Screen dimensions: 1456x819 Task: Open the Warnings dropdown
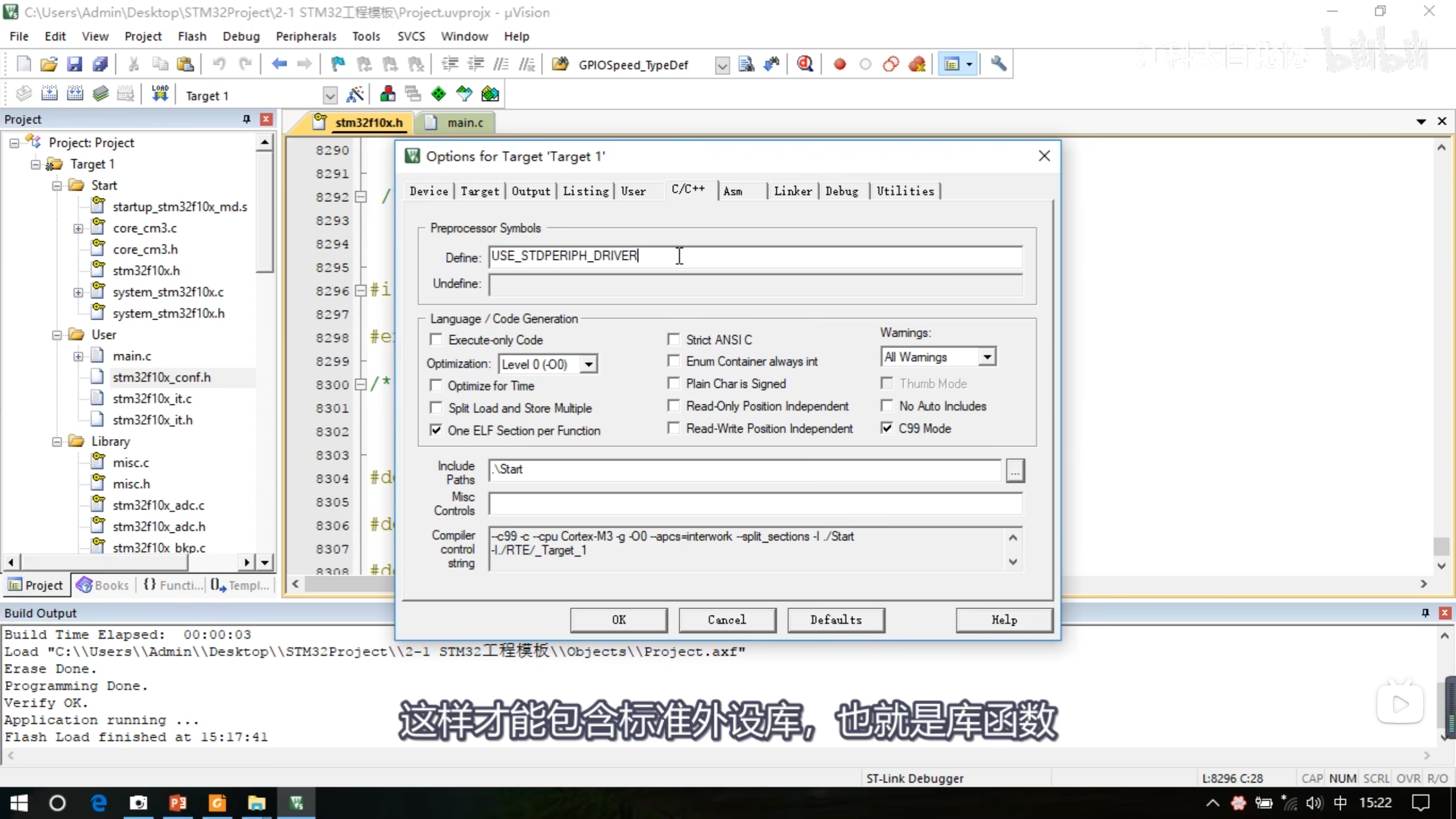click(987, 357)
